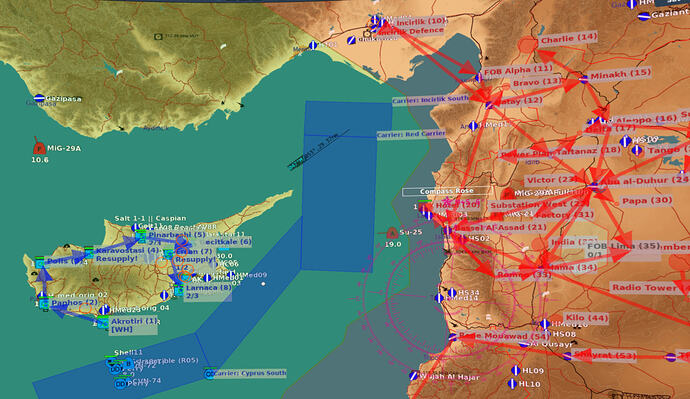Click the Incirlik Defence label
The width and height of the screenshot is (690, 399).
(411, 31)
